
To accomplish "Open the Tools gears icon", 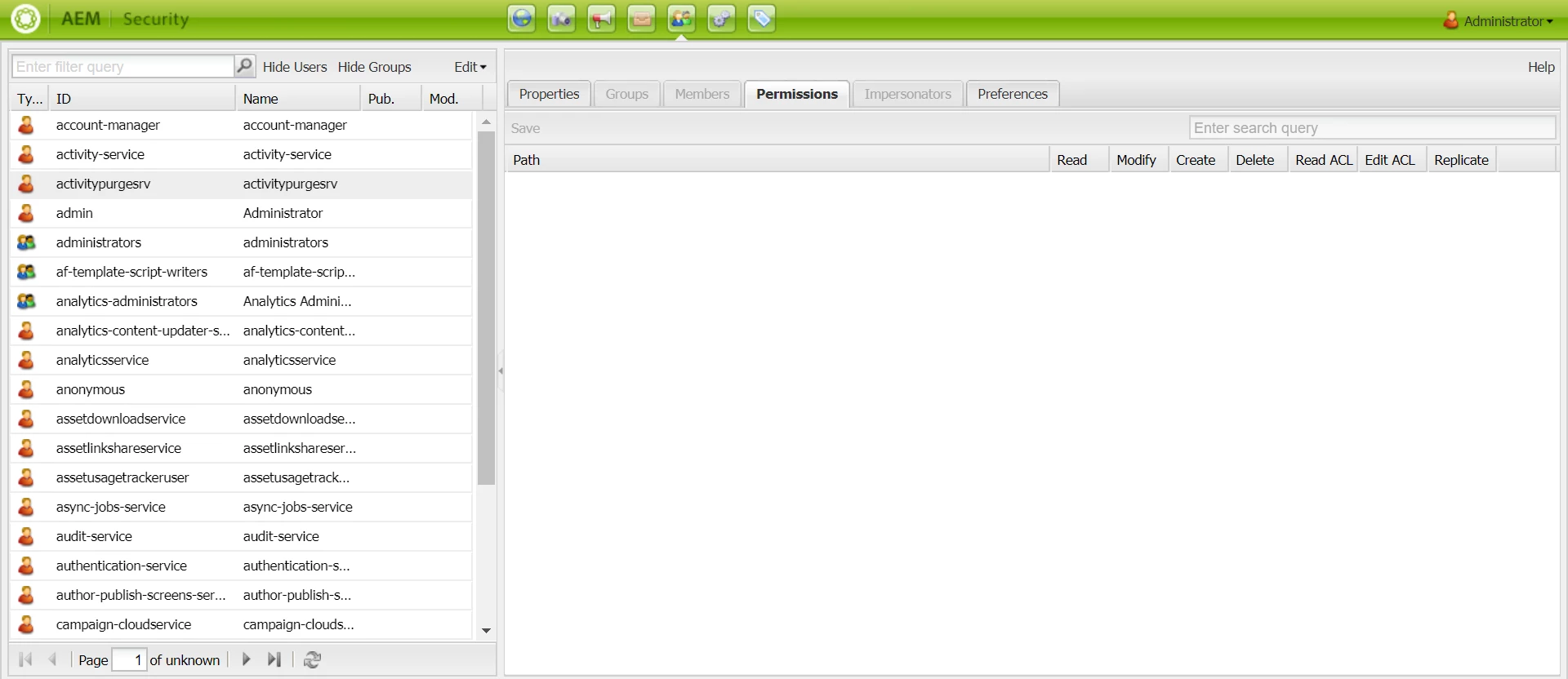I will (x=721, y=19).
